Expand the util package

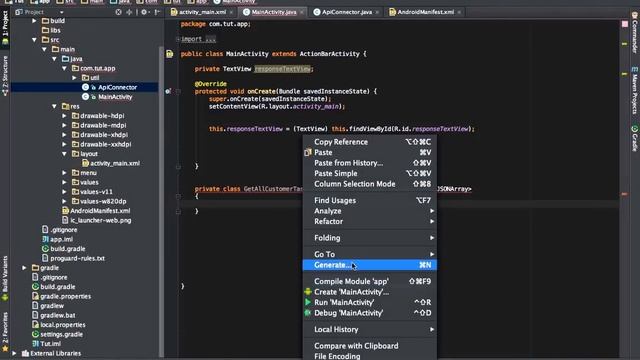[74, 78]
